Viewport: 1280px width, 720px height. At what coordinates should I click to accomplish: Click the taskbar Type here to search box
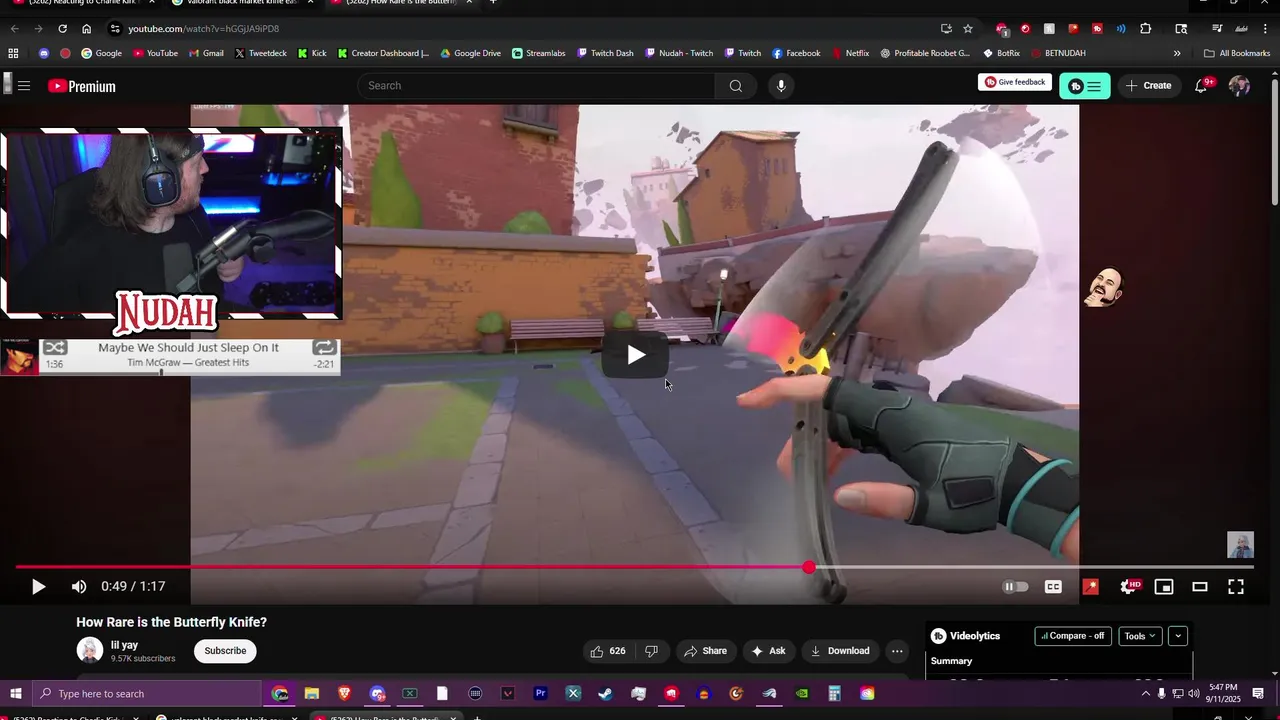point(146,694)
